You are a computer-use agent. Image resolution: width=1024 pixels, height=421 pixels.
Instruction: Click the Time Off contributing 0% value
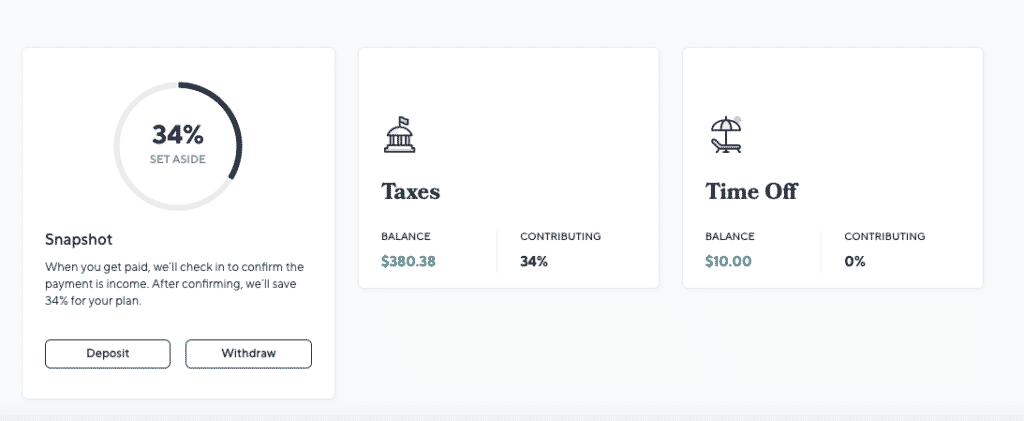pos(854,262)
